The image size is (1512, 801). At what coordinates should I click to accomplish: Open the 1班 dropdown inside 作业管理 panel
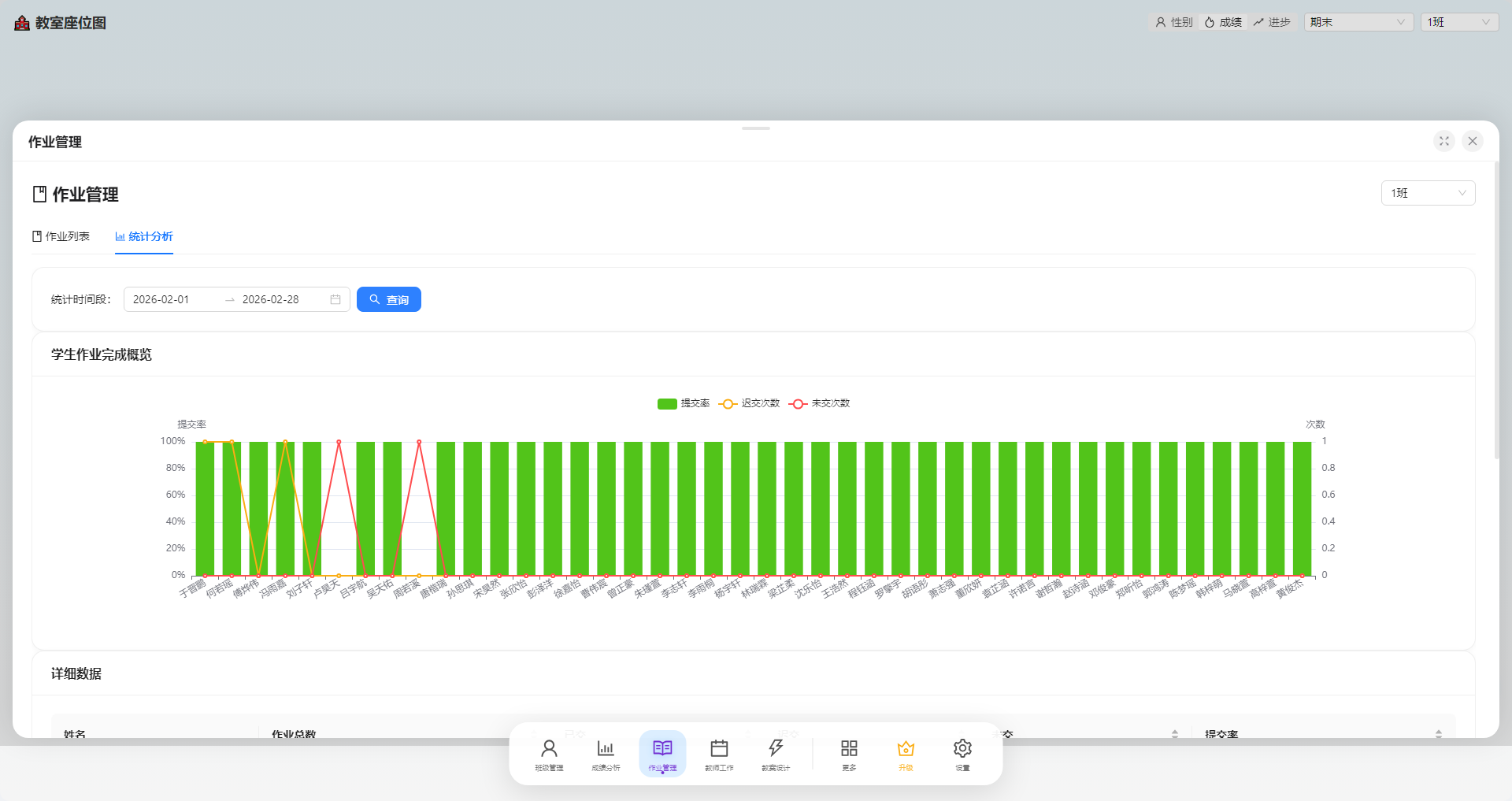1428,193
